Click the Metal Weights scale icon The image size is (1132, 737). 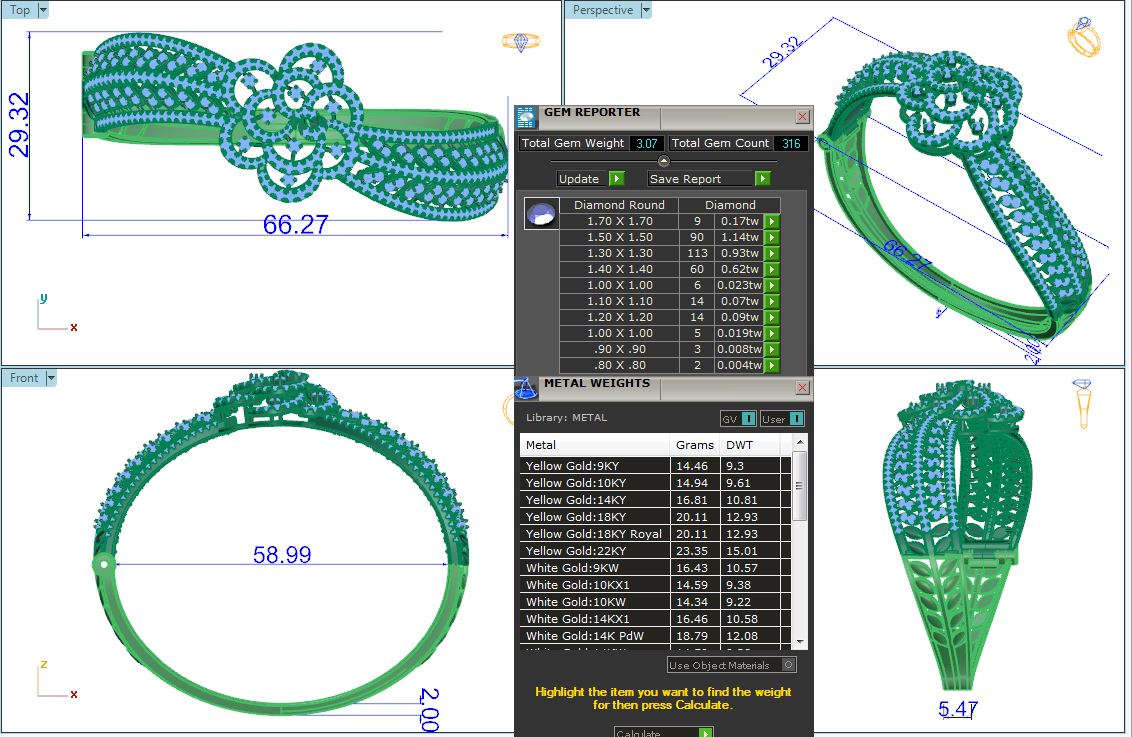527,387
